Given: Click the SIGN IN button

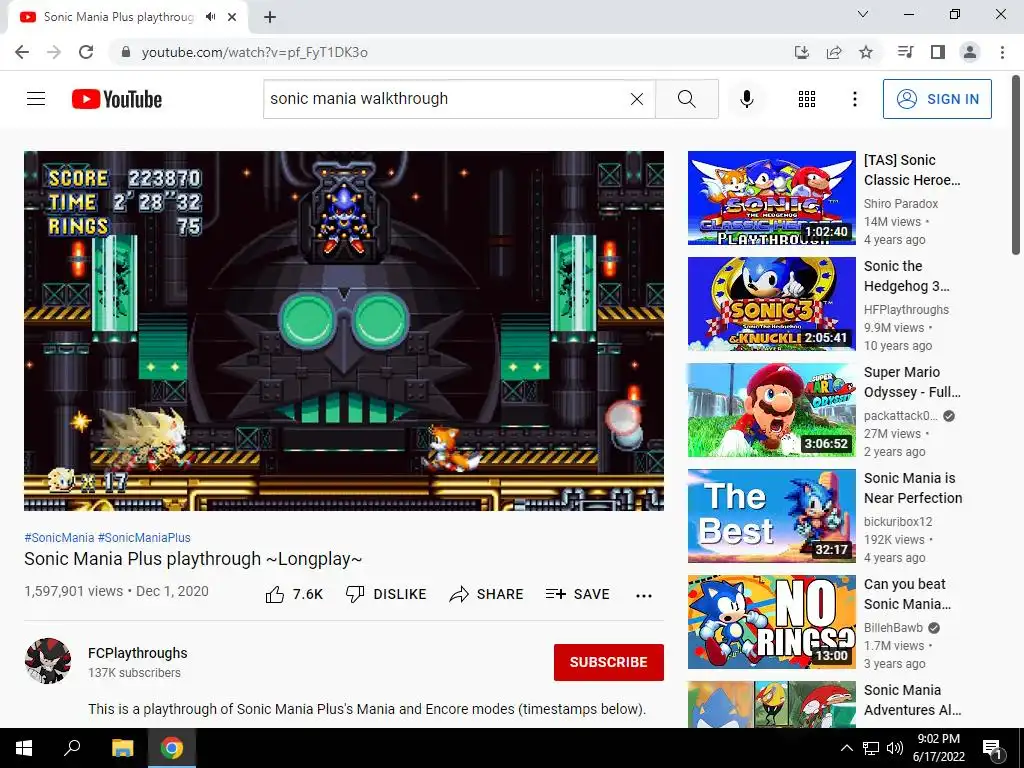Looking at the screenshot, I should coord(937,99).
